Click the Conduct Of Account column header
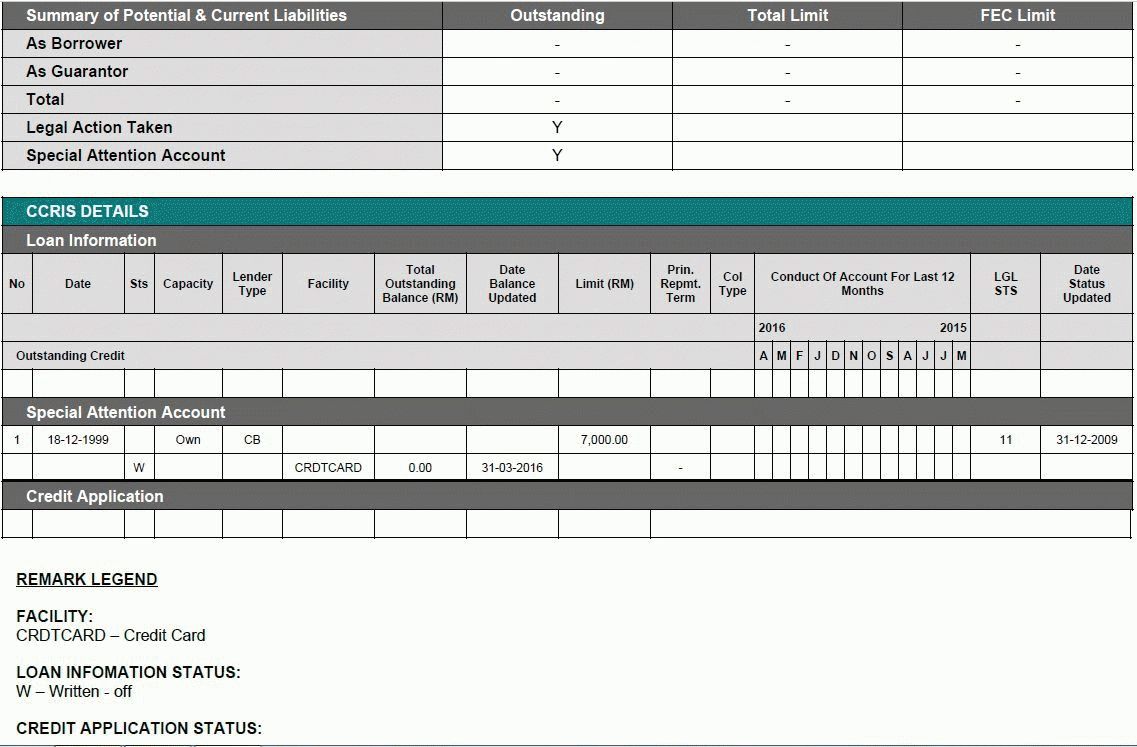The height and width of the screenshot is (747, 1137). [x=862, y=283]
